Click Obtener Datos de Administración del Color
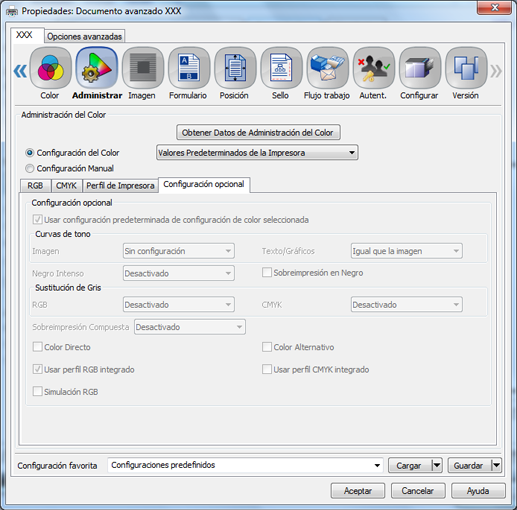 coord(258,132)
